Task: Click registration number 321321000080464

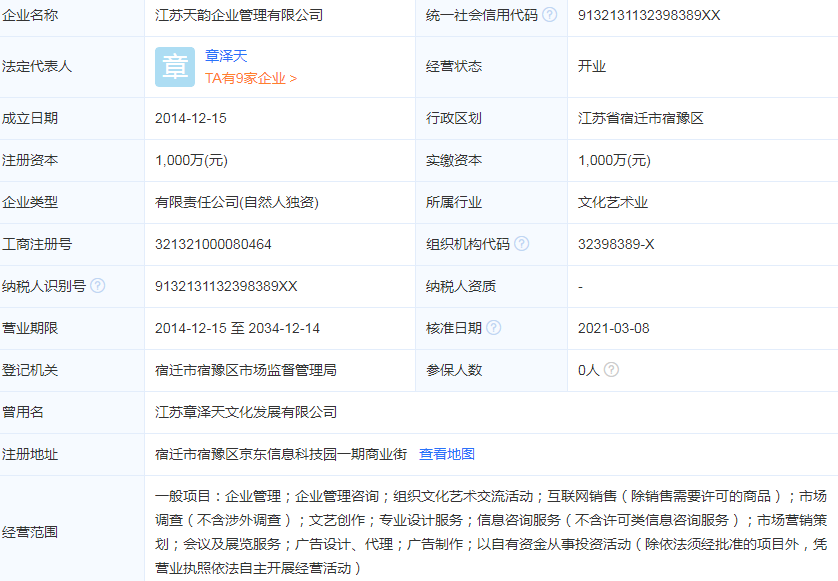Action: coord(213,244)
